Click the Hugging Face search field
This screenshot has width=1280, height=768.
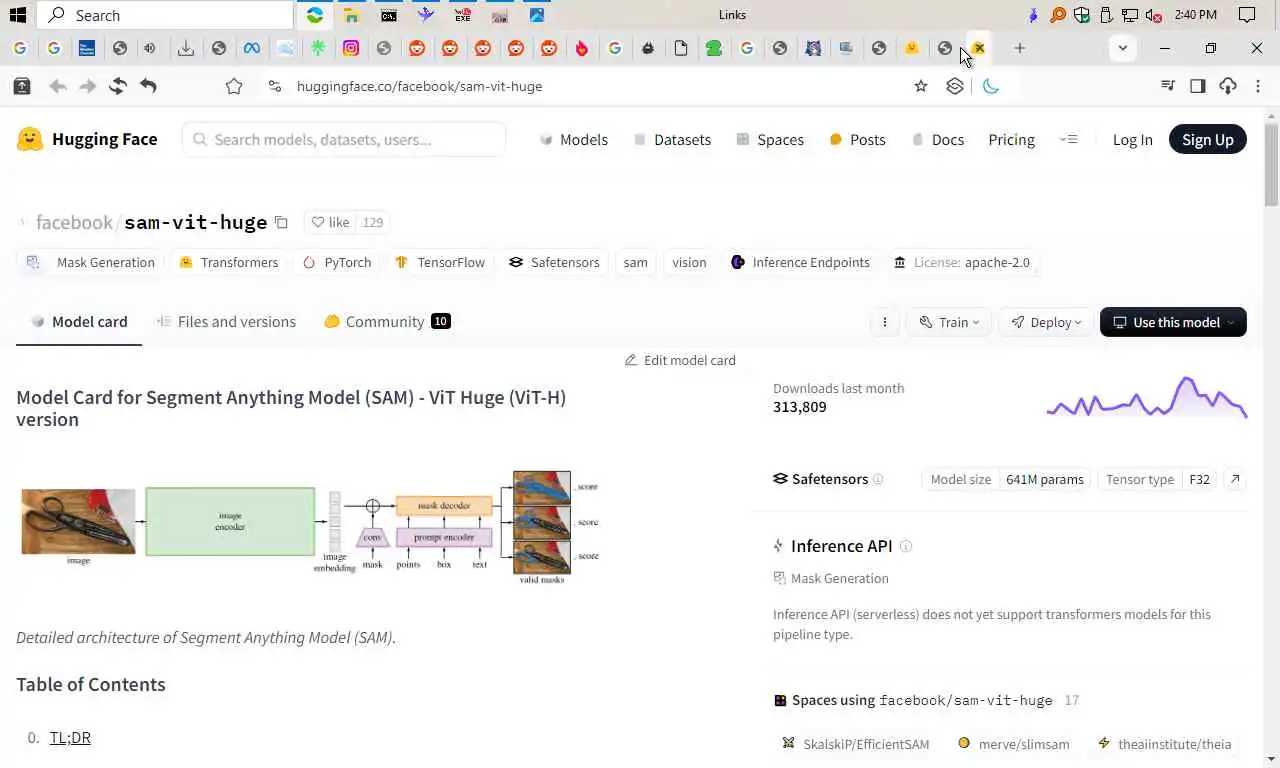coord(344,139)
